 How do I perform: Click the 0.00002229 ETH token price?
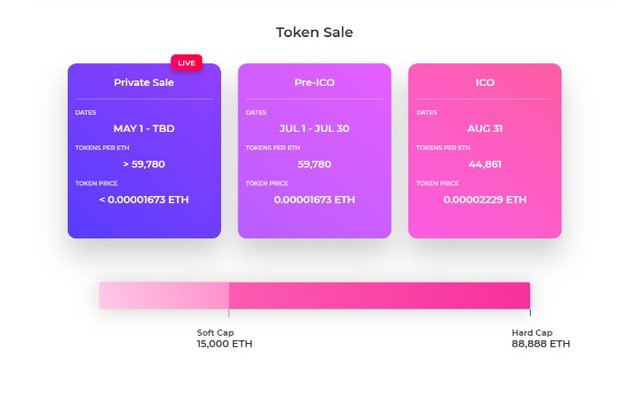(x=484, y=200)
